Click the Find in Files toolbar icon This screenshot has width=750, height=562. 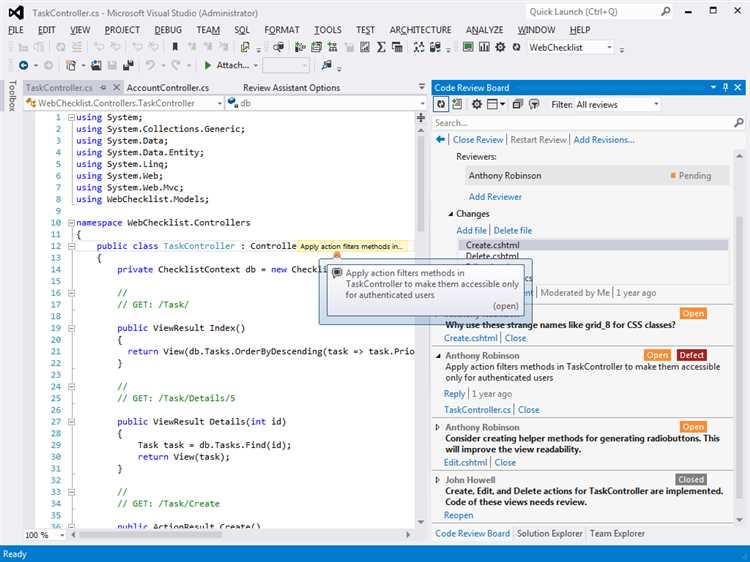278,47
